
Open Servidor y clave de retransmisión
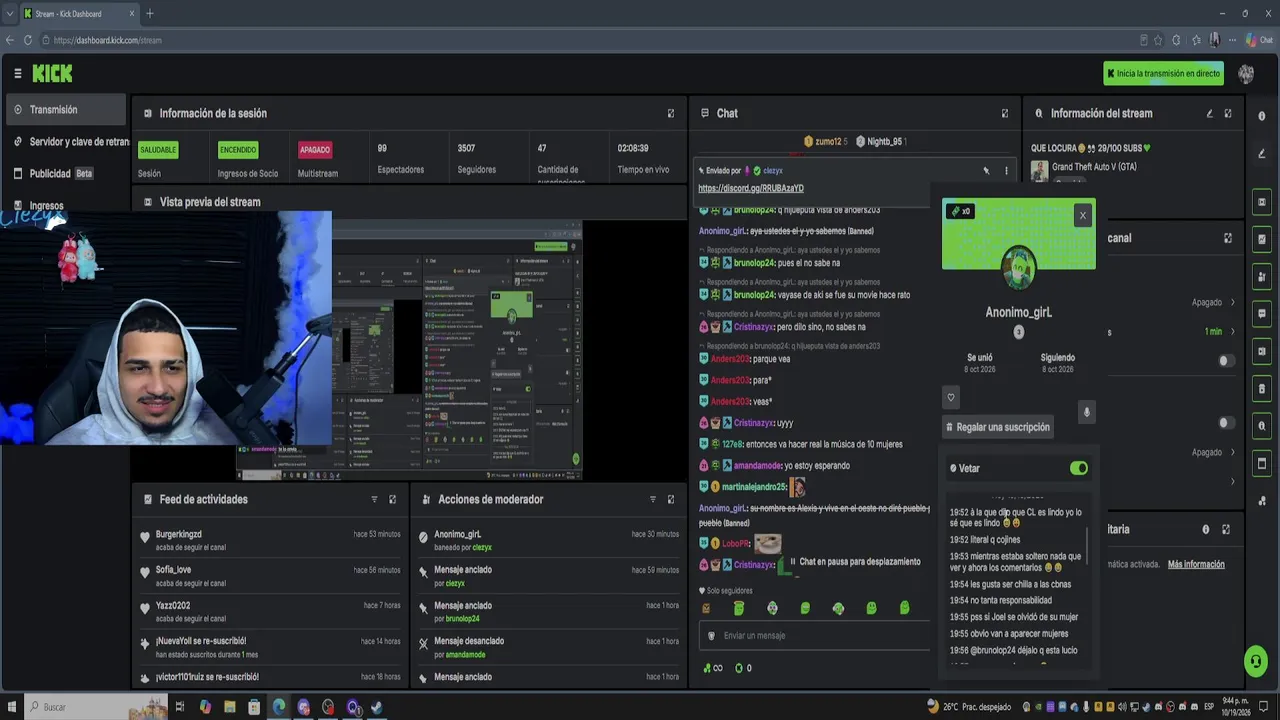click(70, 142)
